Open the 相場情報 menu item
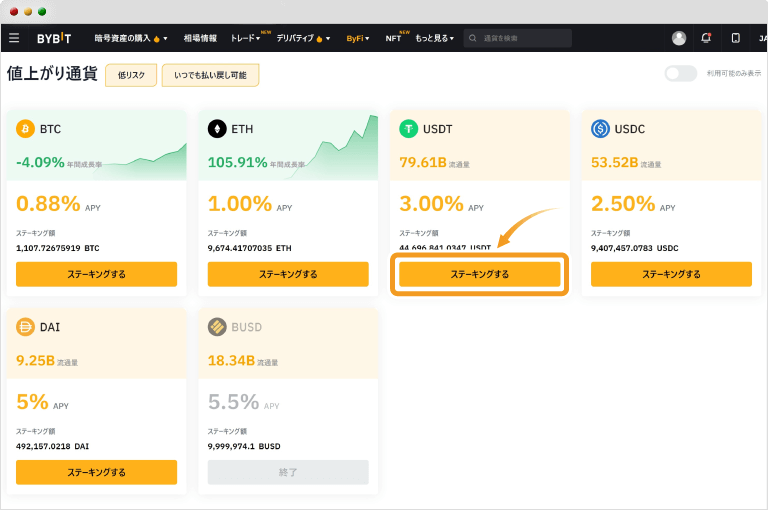Screen dimensions: 768x510 (200, 38)
